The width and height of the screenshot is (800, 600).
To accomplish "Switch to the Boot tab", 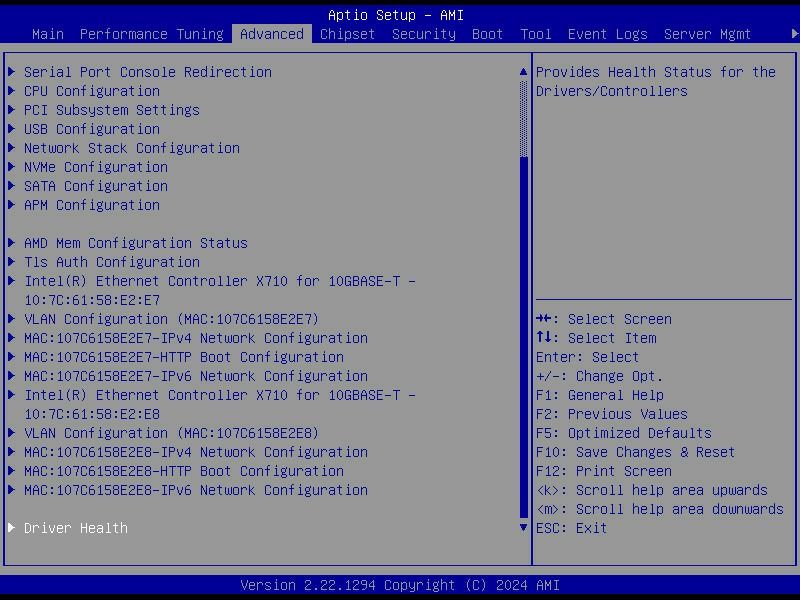I will click(487, 34).
